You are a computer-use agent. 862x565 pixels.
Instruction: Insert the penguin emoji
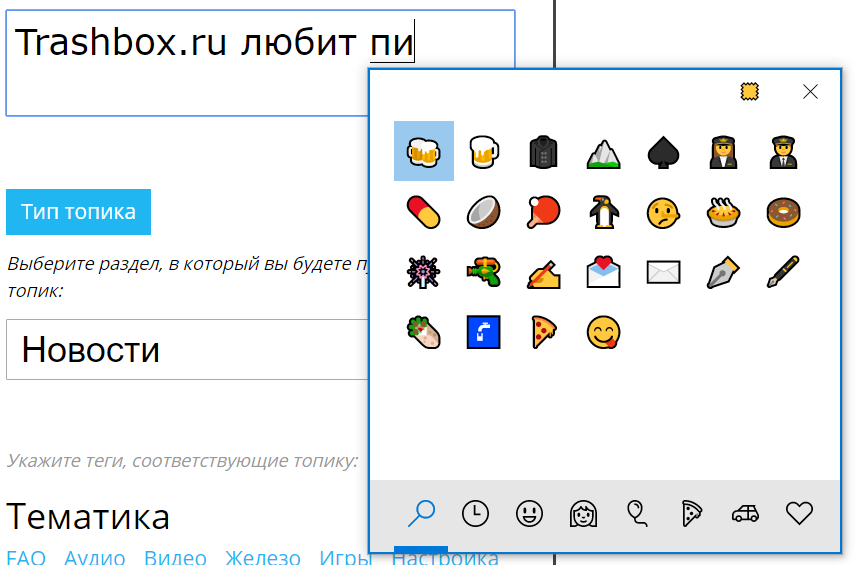pyautogui.click(x=604, y=212)
